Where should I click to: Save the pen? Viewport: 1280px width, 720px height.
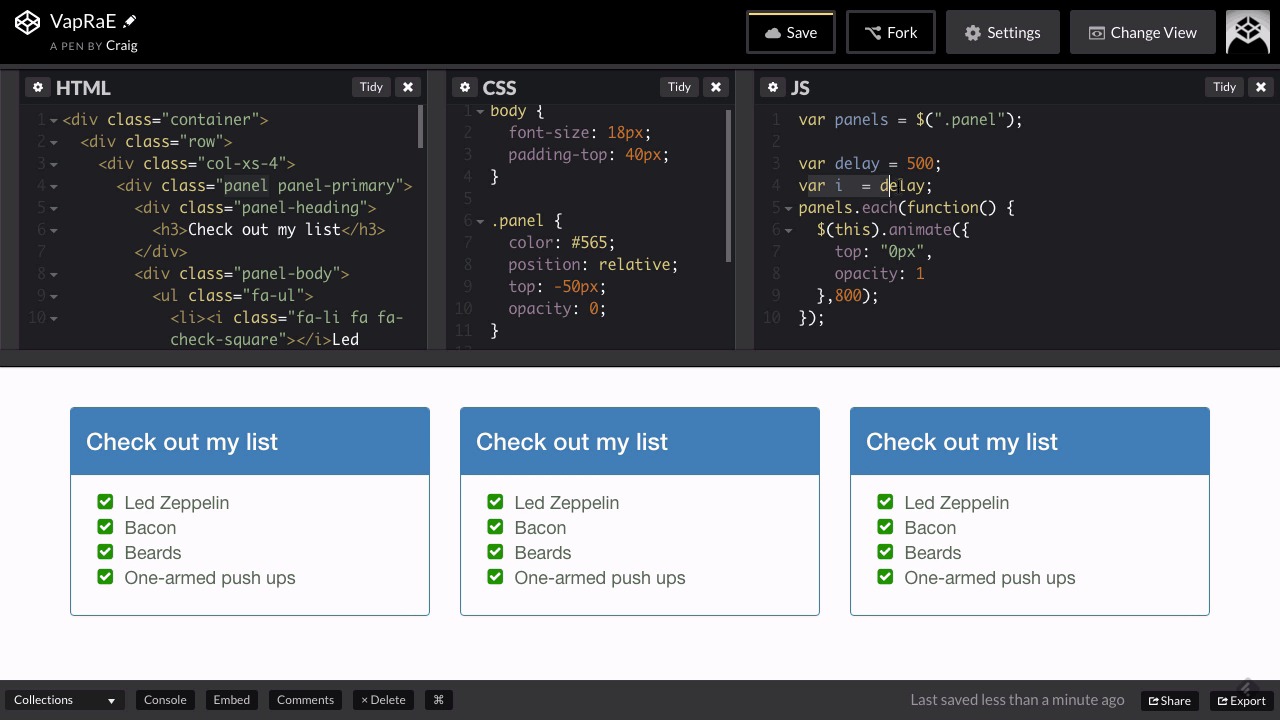790,32
